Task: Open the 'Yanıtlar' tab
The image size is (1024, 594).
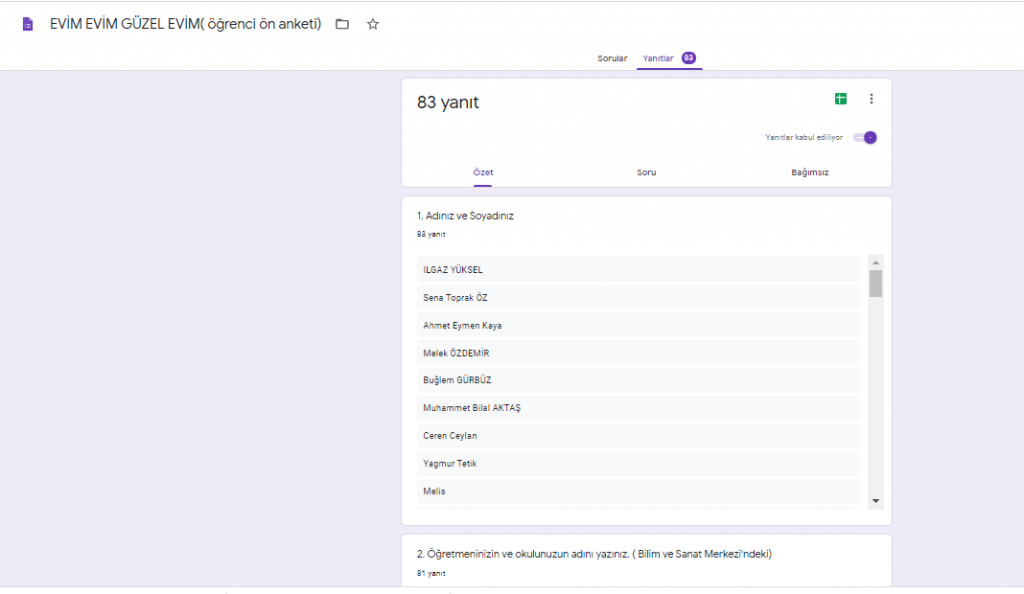Action: pos(661,58)
